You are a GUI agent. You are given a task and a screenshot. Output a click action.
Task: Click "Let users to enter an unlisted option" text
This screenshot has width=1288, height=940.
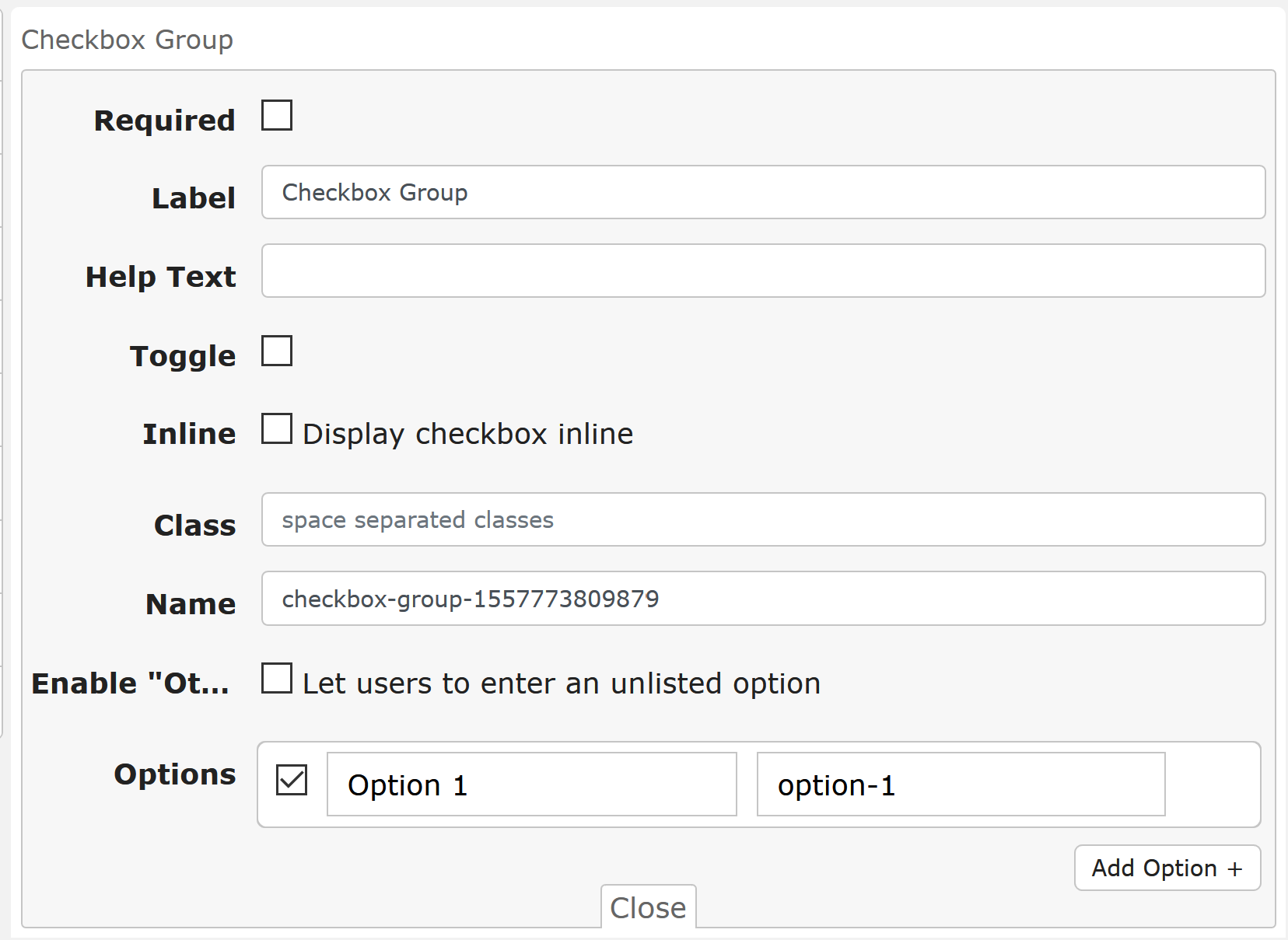click(x=561, y=683)
